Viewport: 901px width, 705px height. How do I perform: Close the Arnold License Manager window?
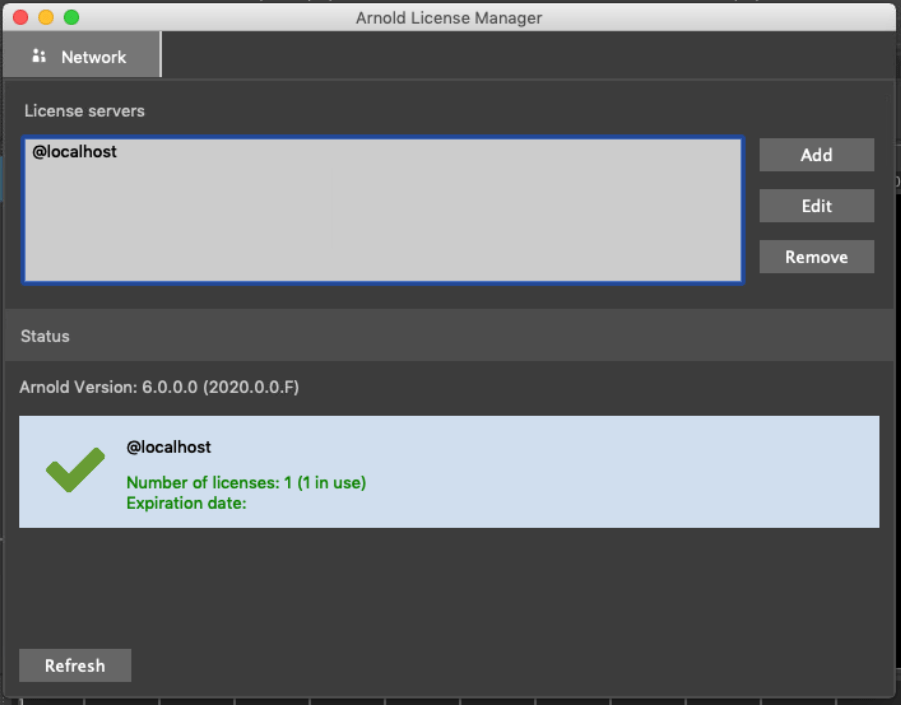pyautogui.click(x=21, y=17)
